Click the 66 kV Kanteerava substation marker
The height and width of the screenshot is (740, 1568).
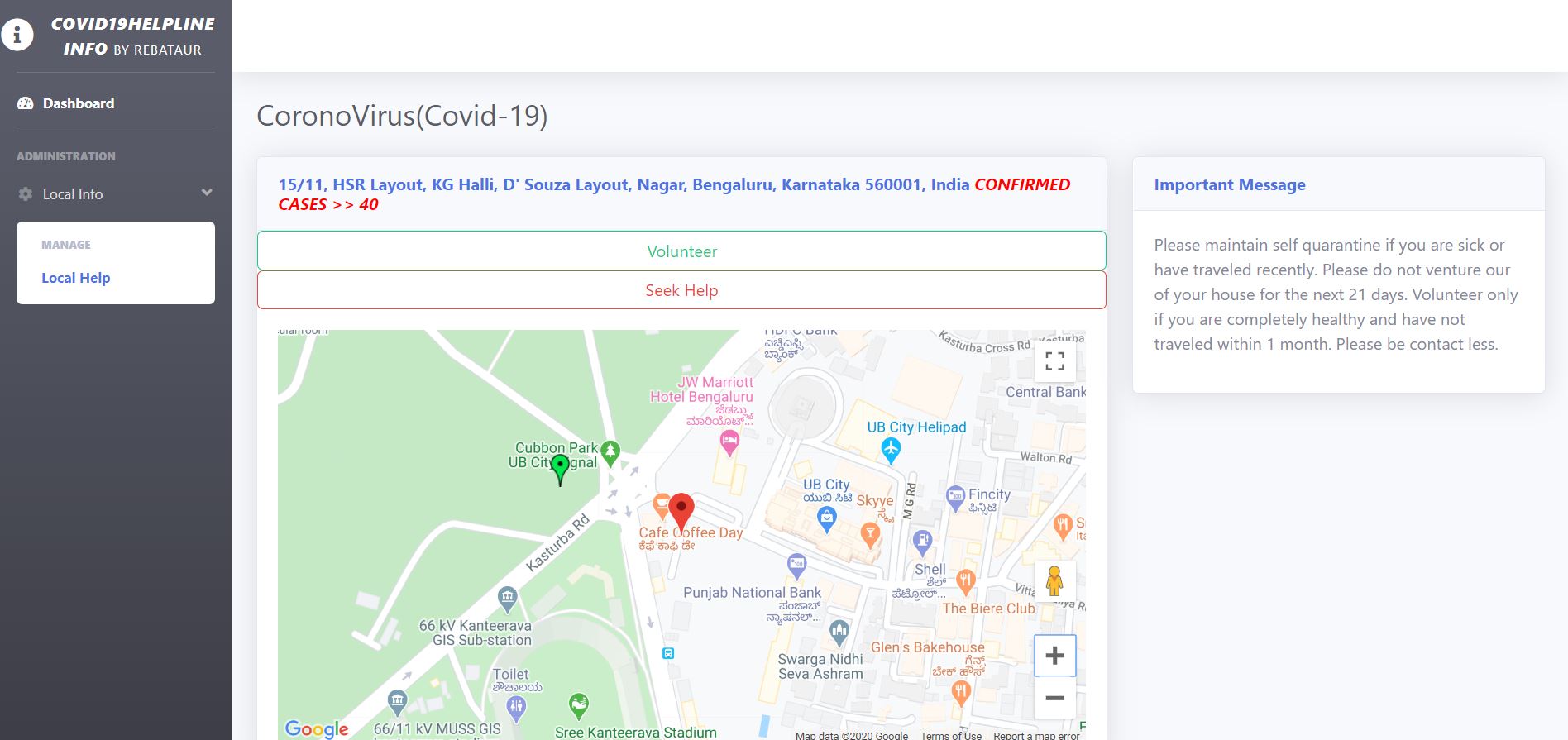point(508,598)
